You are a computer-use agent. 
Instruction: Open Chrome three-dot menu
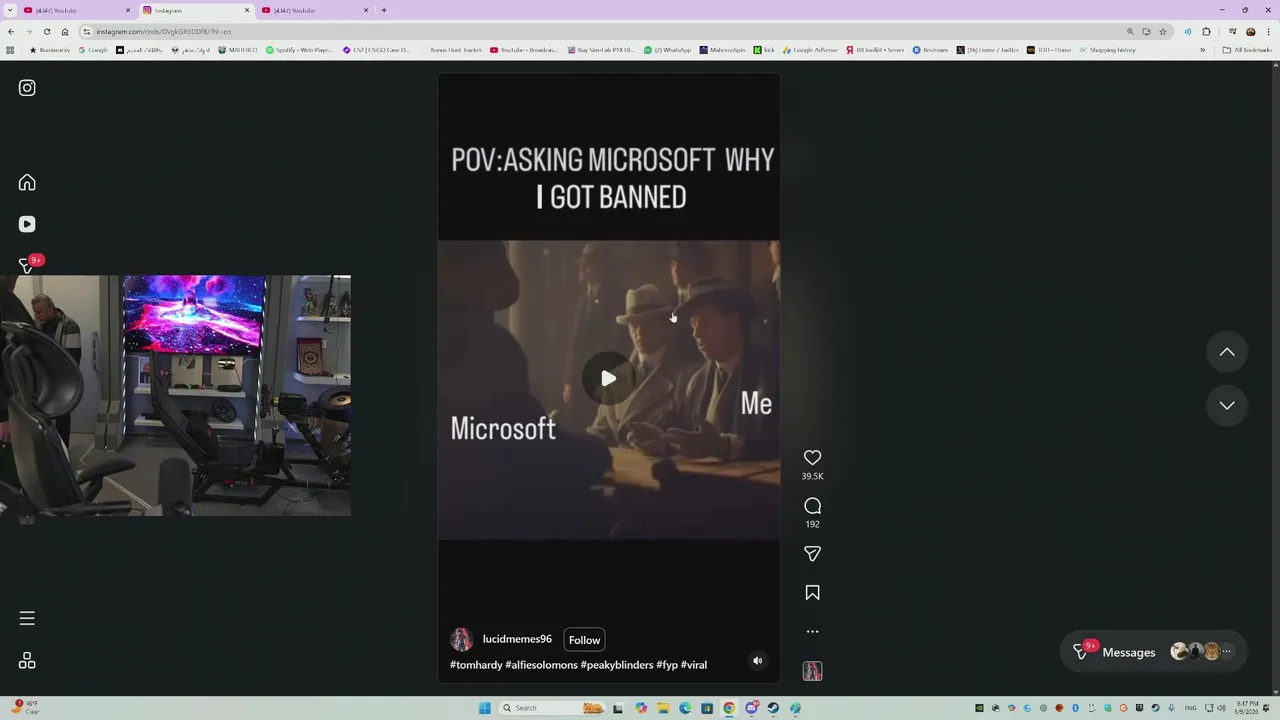tap(1269, 31)
